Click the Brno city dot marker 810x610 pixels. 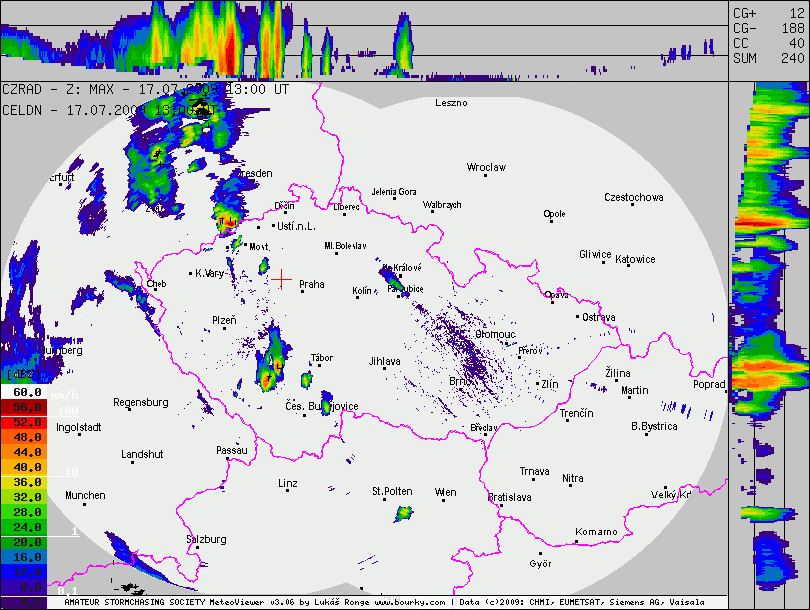(473, 381)
